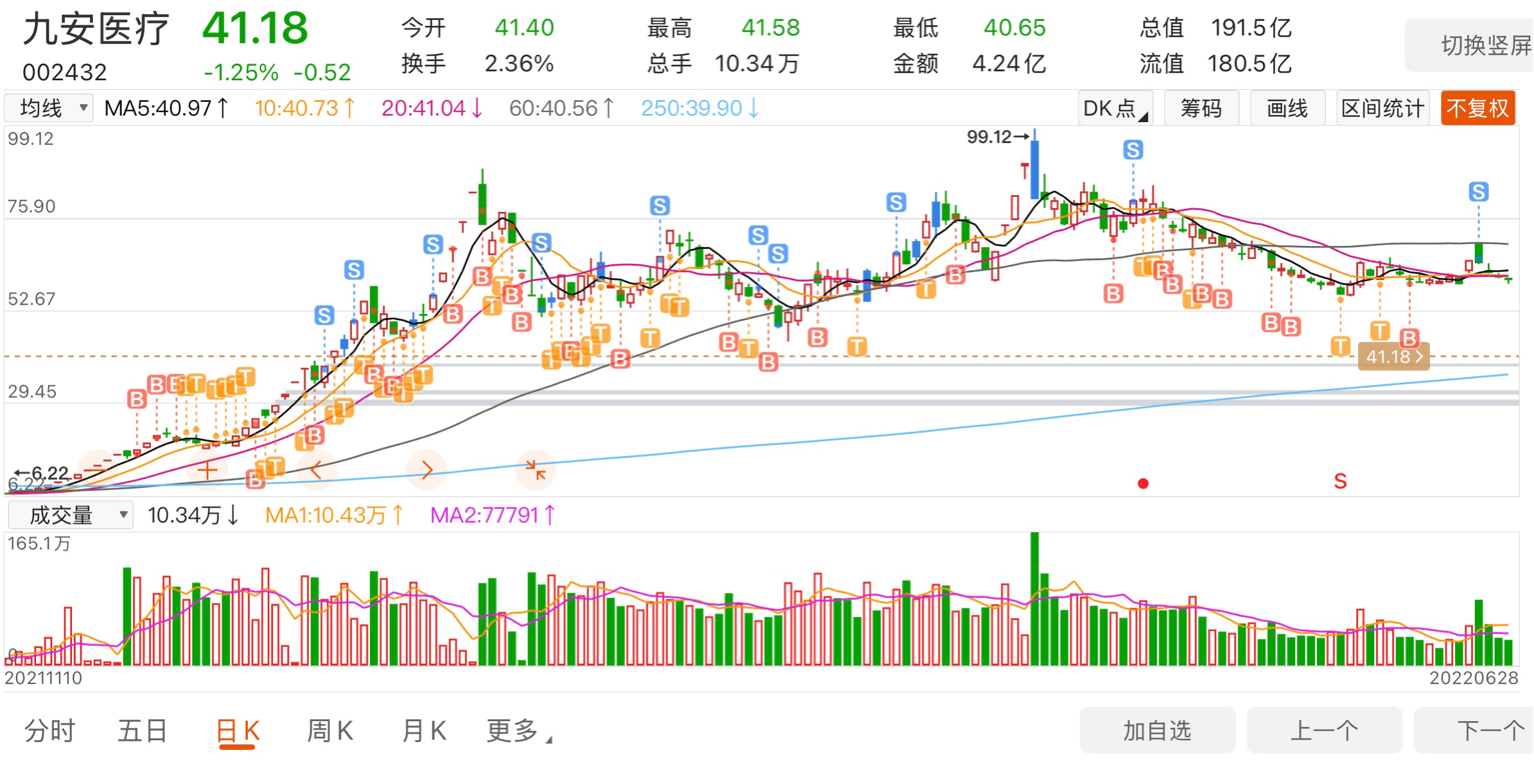This screenshot has height=768, width=1534.
Task: Tap the last blue S marker near date 20220628
Action: coord(1478,192)
